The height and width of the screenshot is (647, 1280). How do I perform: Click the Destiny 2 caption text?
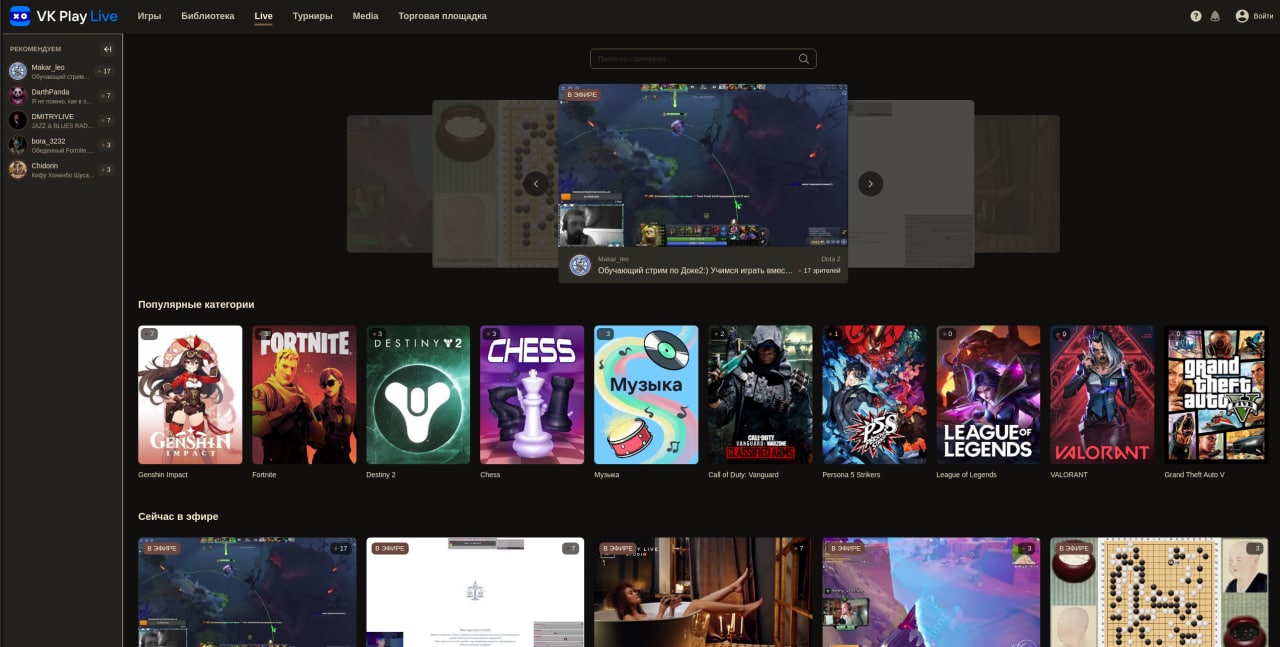coord(381,475)
